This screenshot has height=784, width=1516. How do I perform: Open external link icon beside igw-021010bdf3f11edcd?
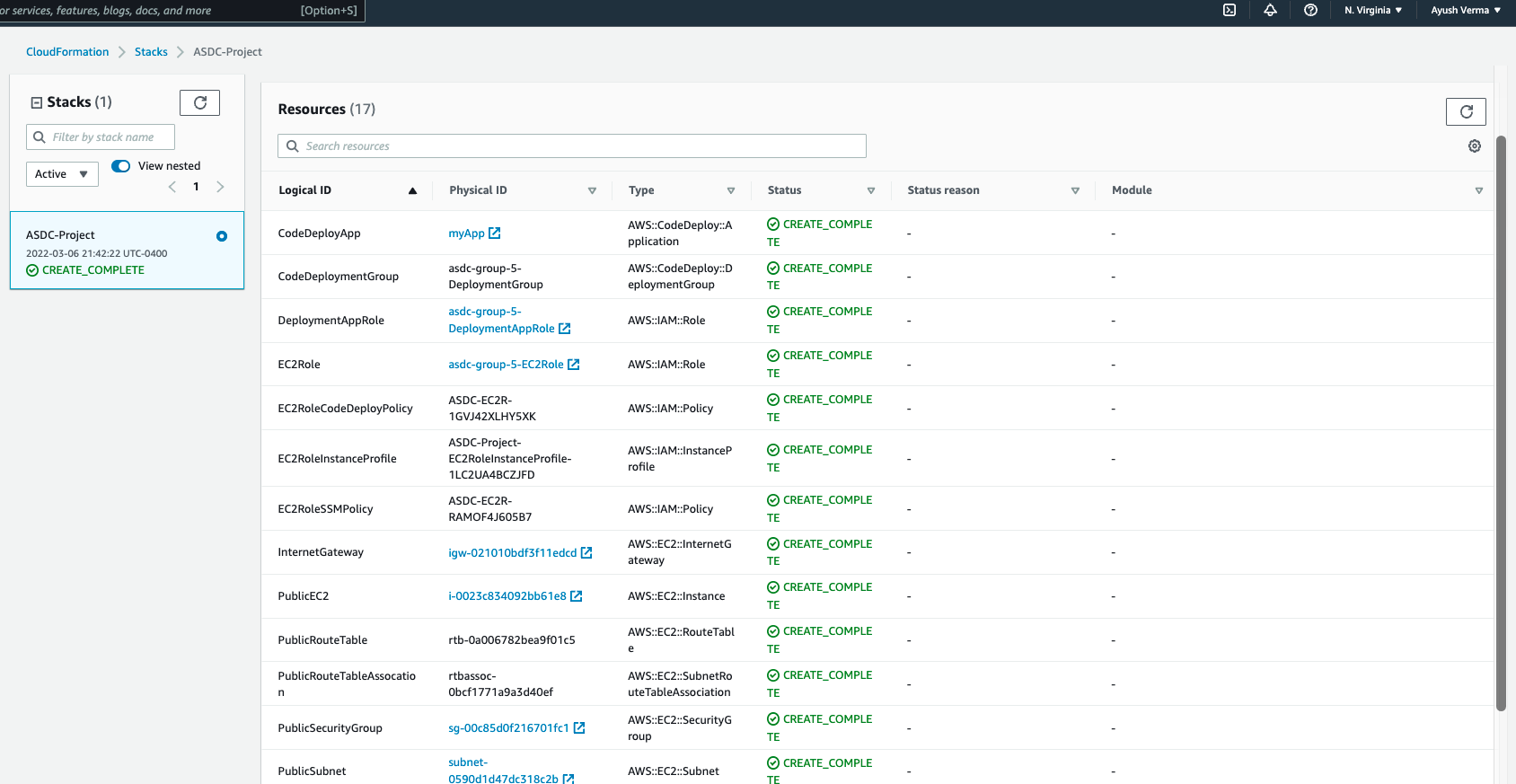586,552
